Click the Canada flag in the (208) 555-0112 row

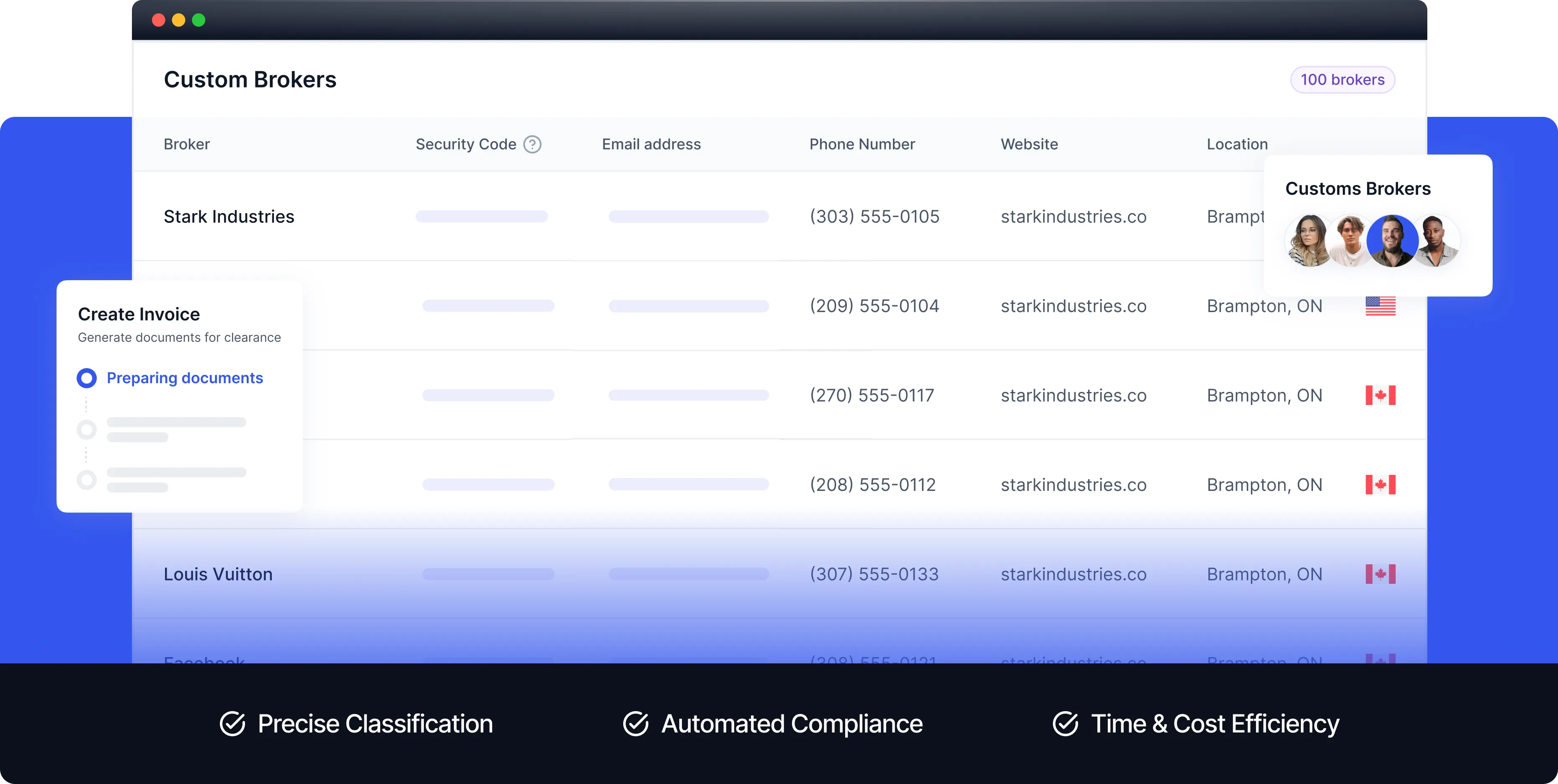(1380, 485)
